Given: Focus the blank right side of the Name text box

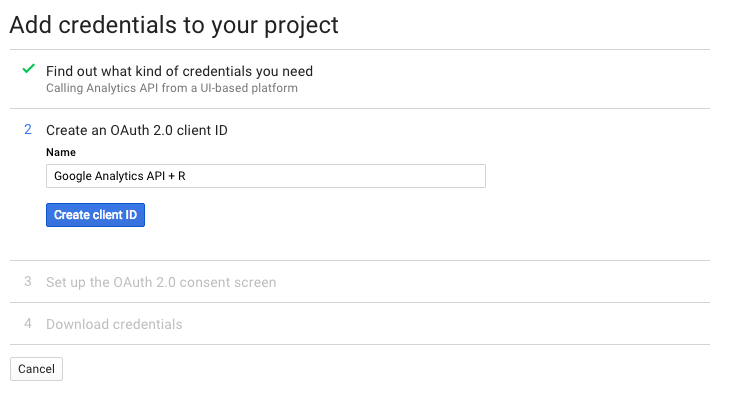Looking at the screenshot, I should pyautogui.click(x=337, y=176).
